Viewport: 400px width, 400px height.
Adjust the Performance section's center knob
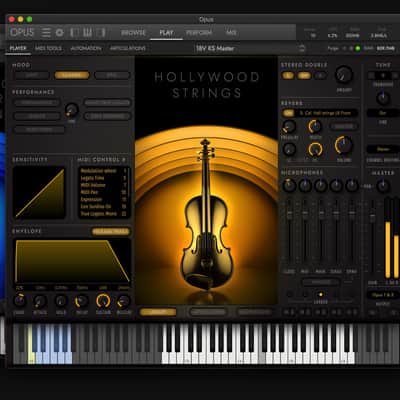[x=72, y=110]
